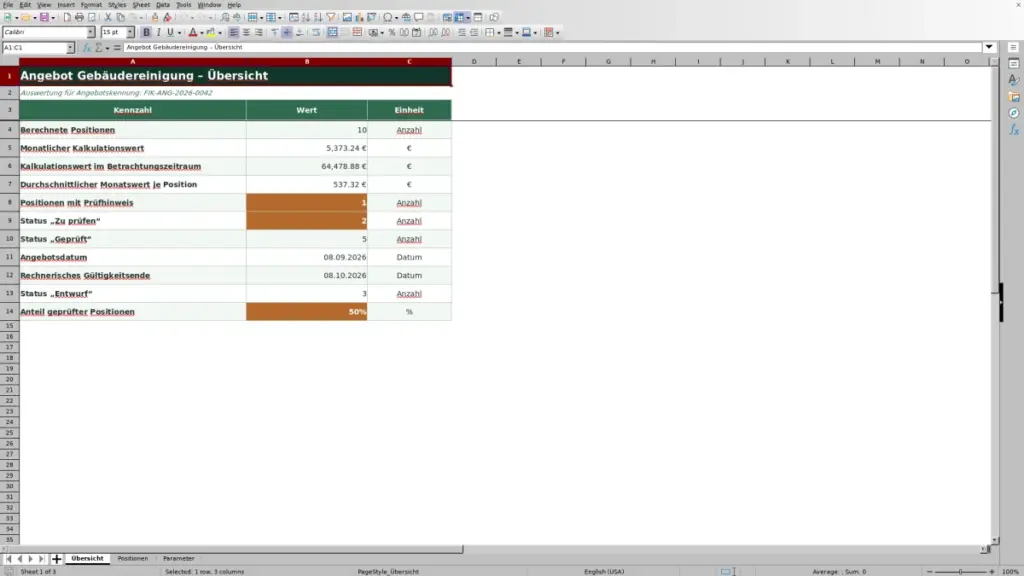Save the document with the Save icon
Viewport: 1024px width, 576px height.
(44, 18)
